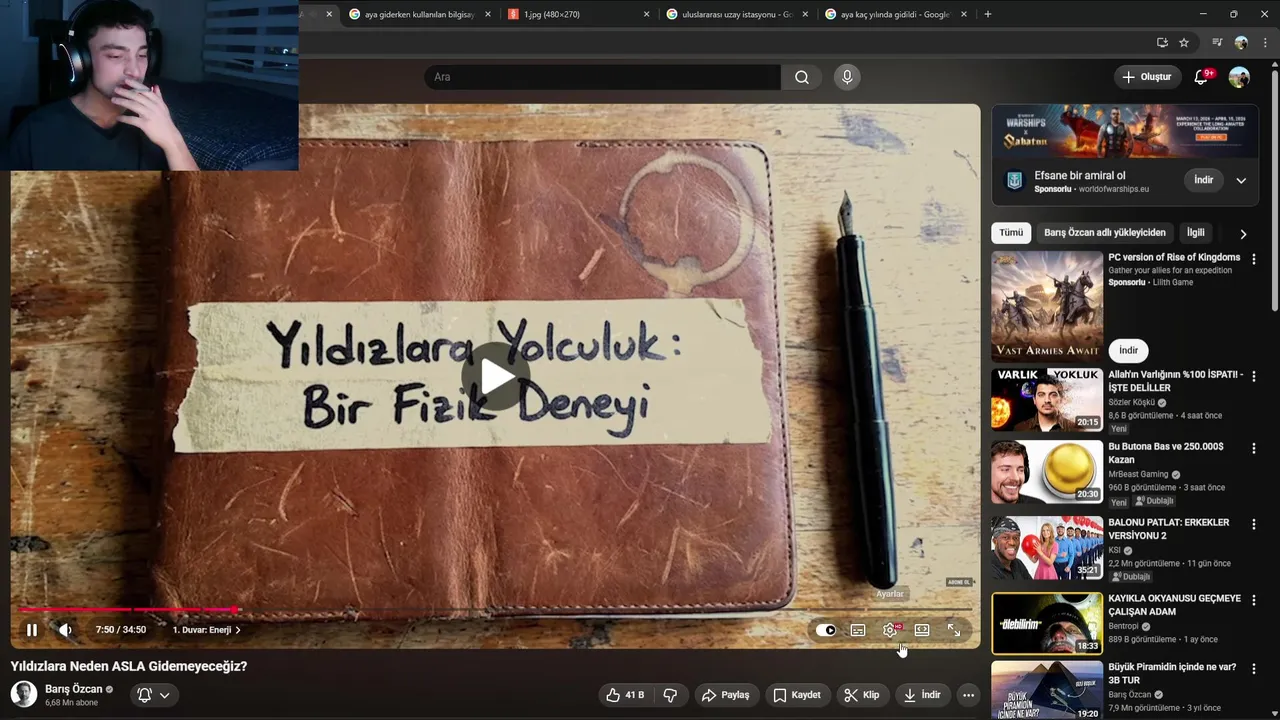Start voice search with the microphone icon
This screenshot has width=1280, height=720.
(x=847, y=77)
